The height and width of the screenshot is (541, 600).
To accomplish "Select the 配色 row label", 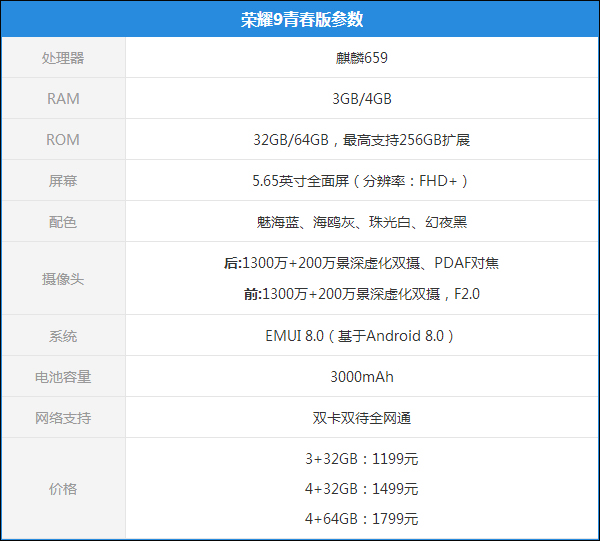I will [x=63, y=222].
